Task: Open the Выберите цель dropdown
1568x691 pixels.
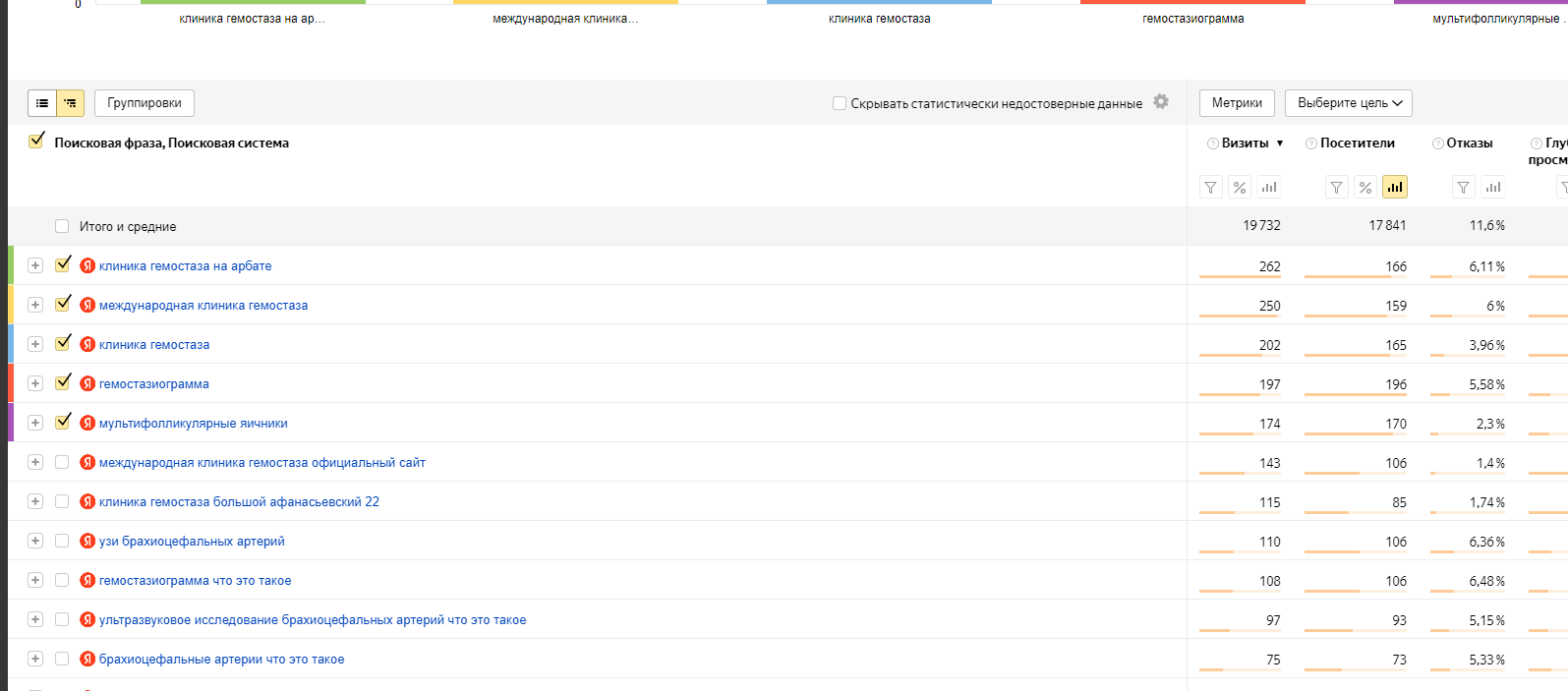Action: pyautogui.click(x=1348, y=103)
